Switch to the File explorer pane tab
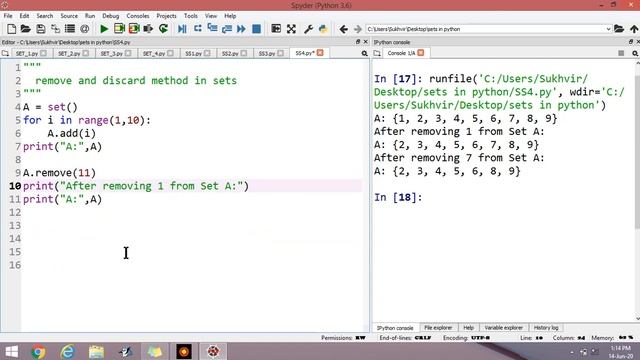 pyautogui.click(x=438, y=328)
